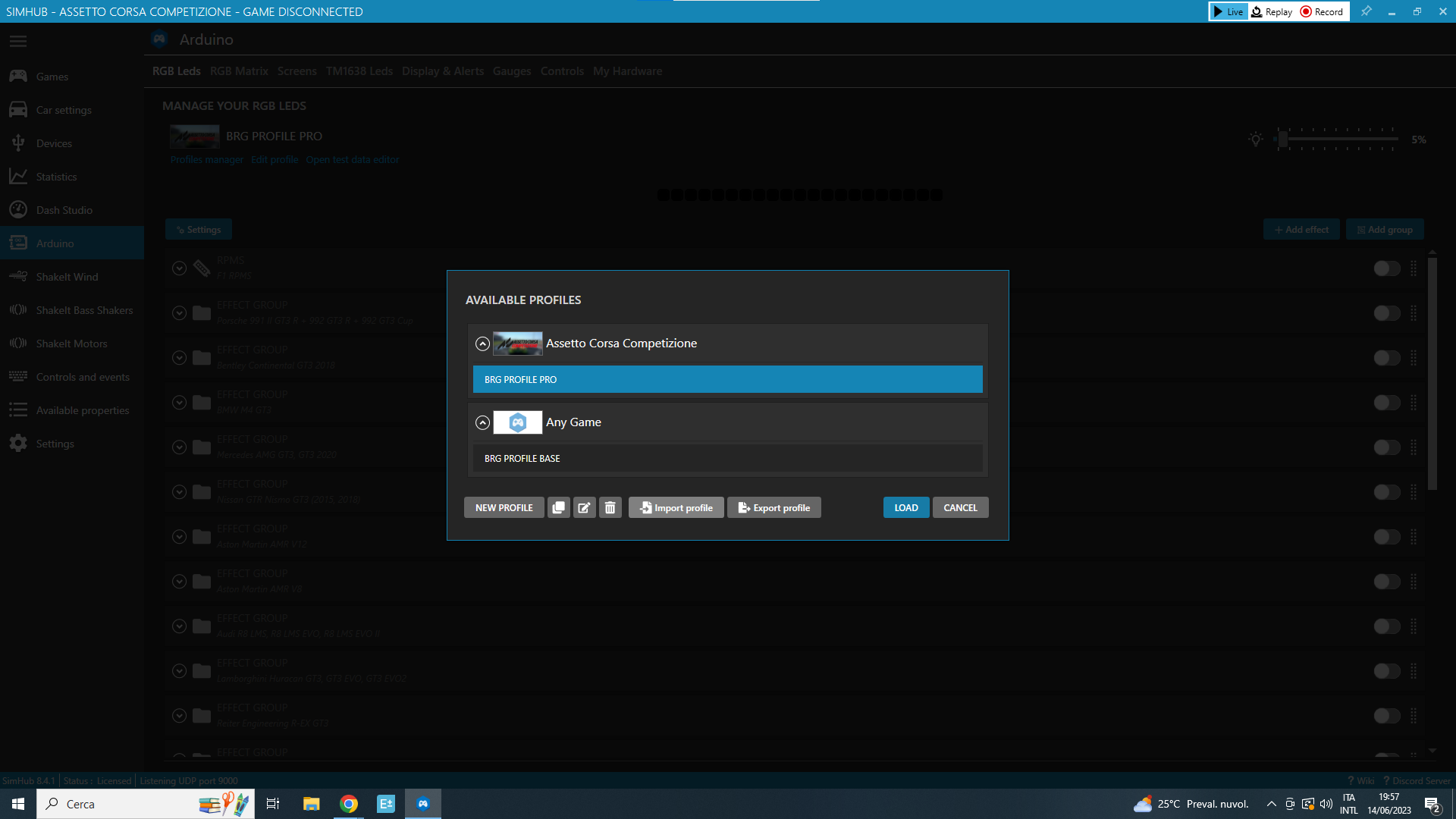Select the BRG PROFILE BASE entry
The image size is (1456, 819).
coord(728,459)
